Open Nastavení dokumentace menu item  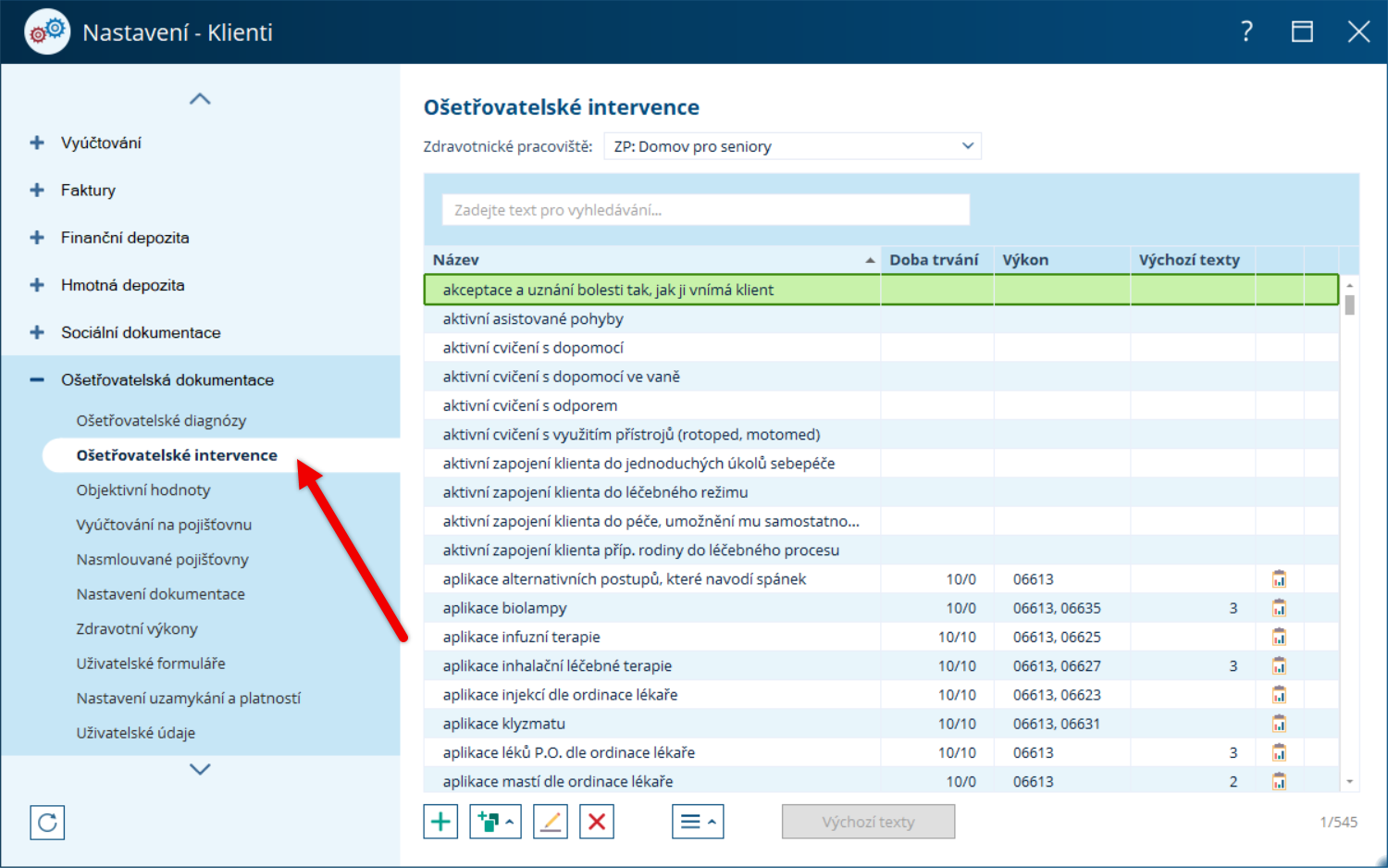pyautogui.click(x=160, y=594)
